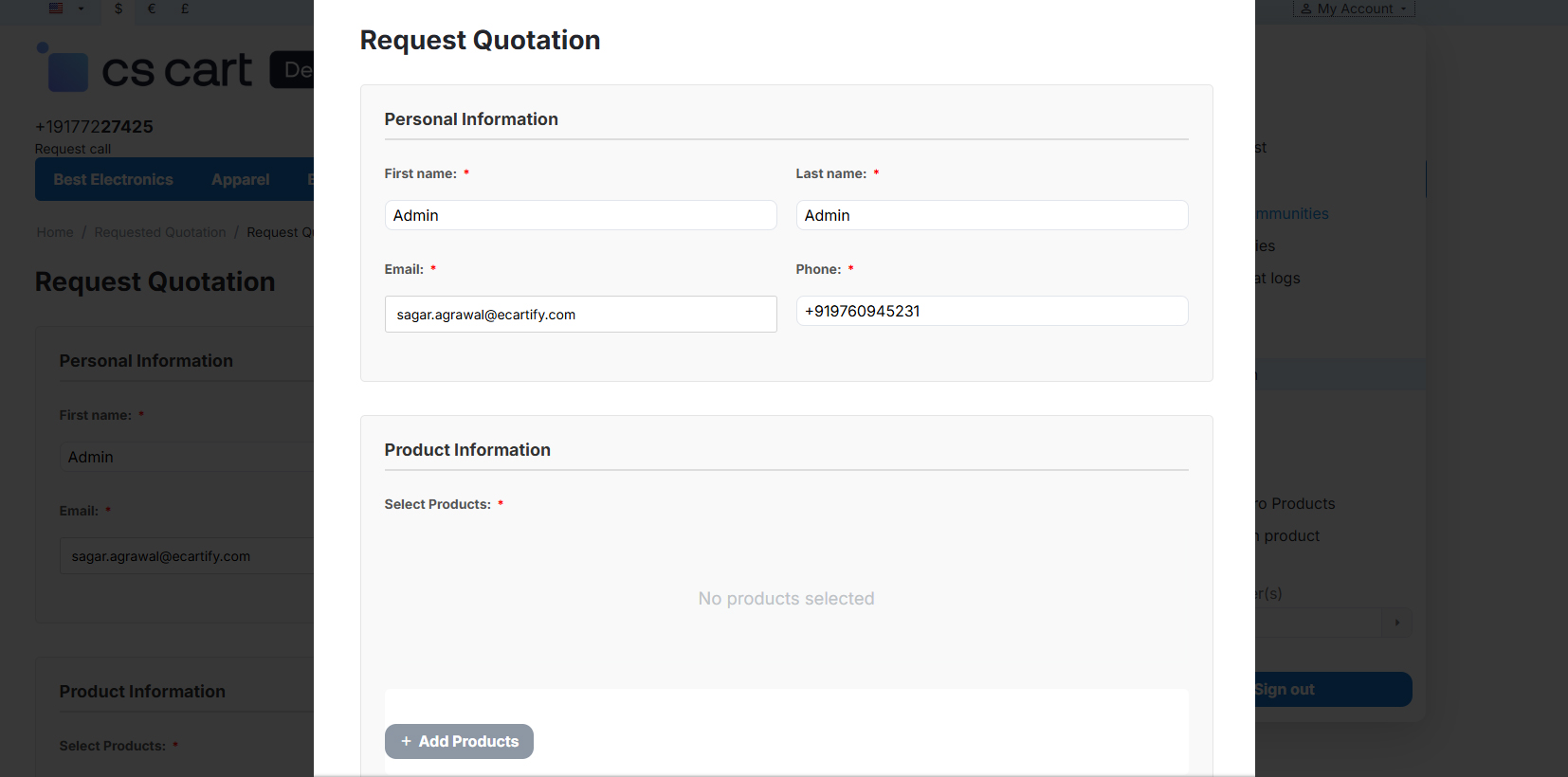Switch currency to euro symbol
The height and width of the screenshot is (777, 1568).
point(152,9)
